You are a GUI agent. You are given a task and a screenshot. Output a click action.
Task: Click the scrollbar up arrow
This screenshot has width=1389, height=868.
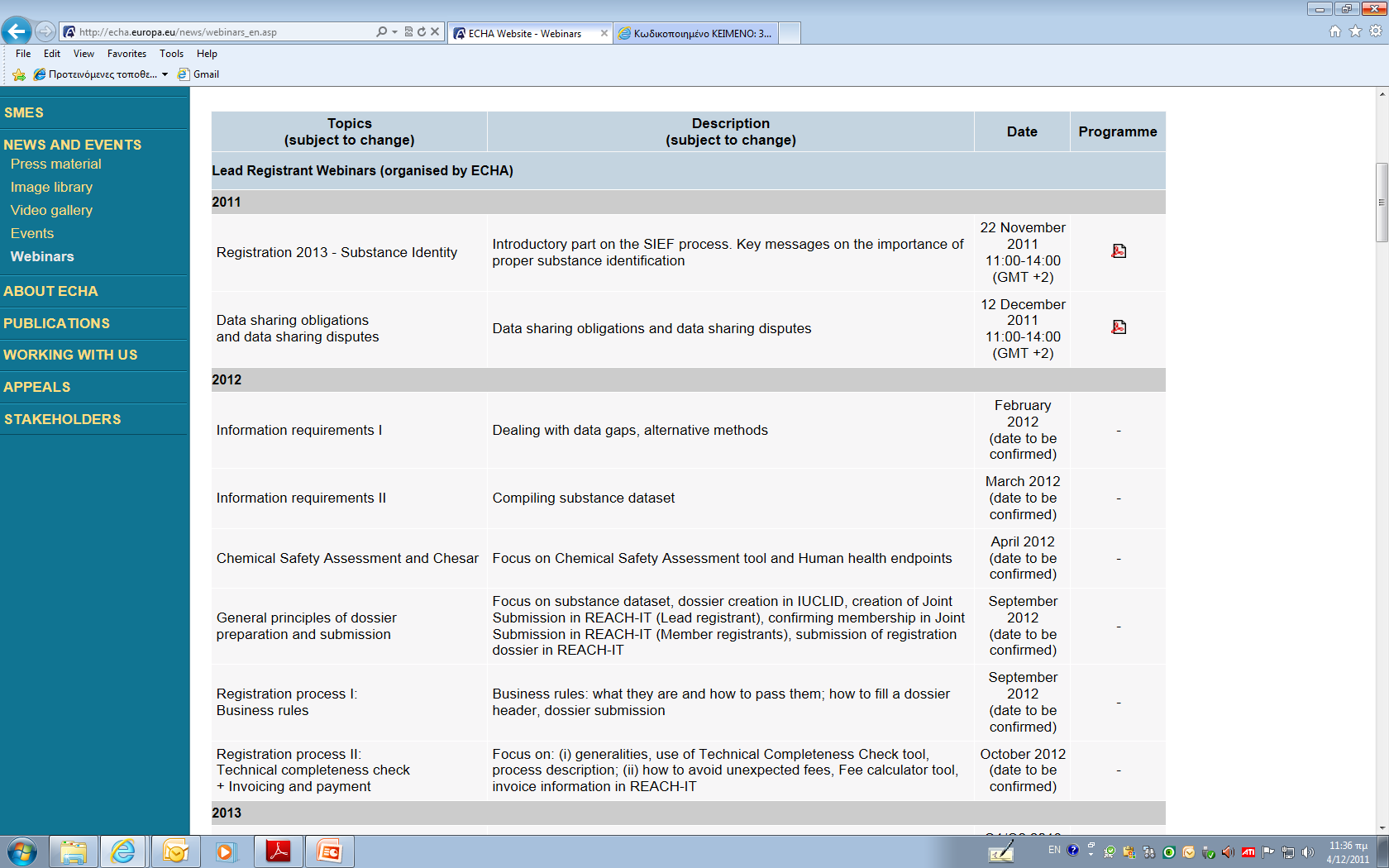pyautogui.click(x=1382, y=93)
